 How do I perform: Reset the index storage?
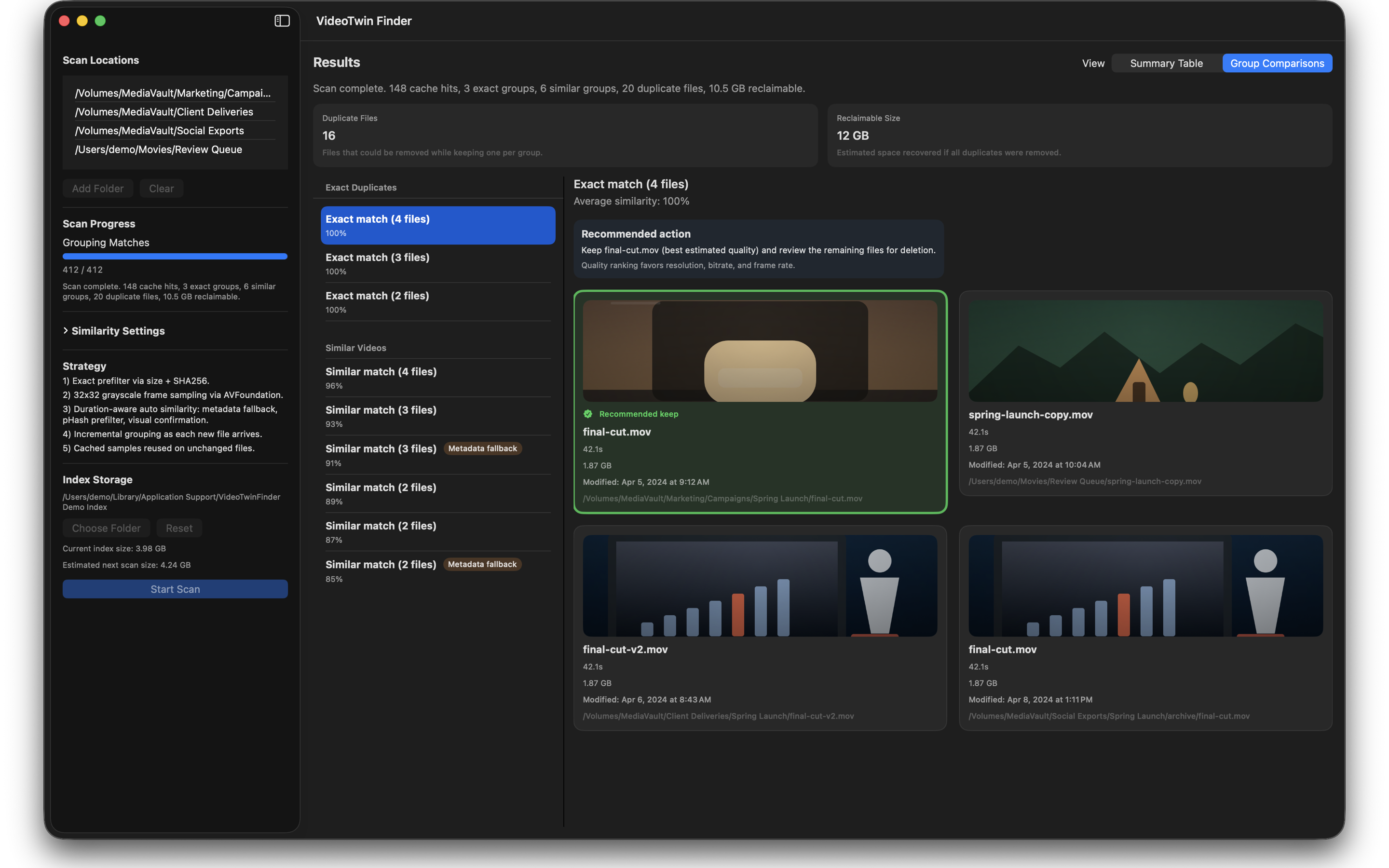179,528
